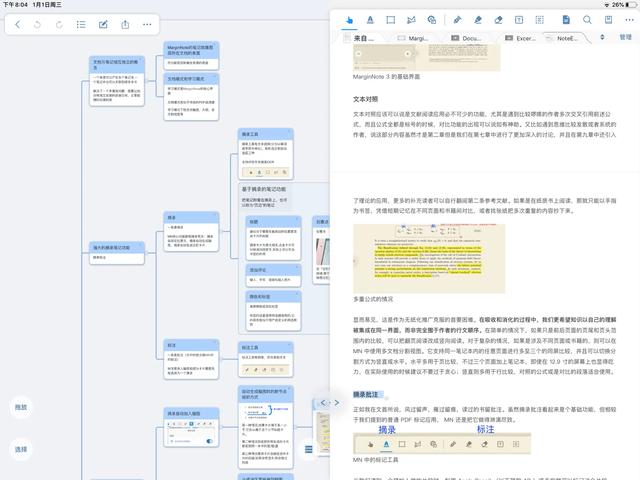Select the 文档模式和学习模式 mind map node
The height and width of the screenshot is (480, 640).
click(191, 96)
